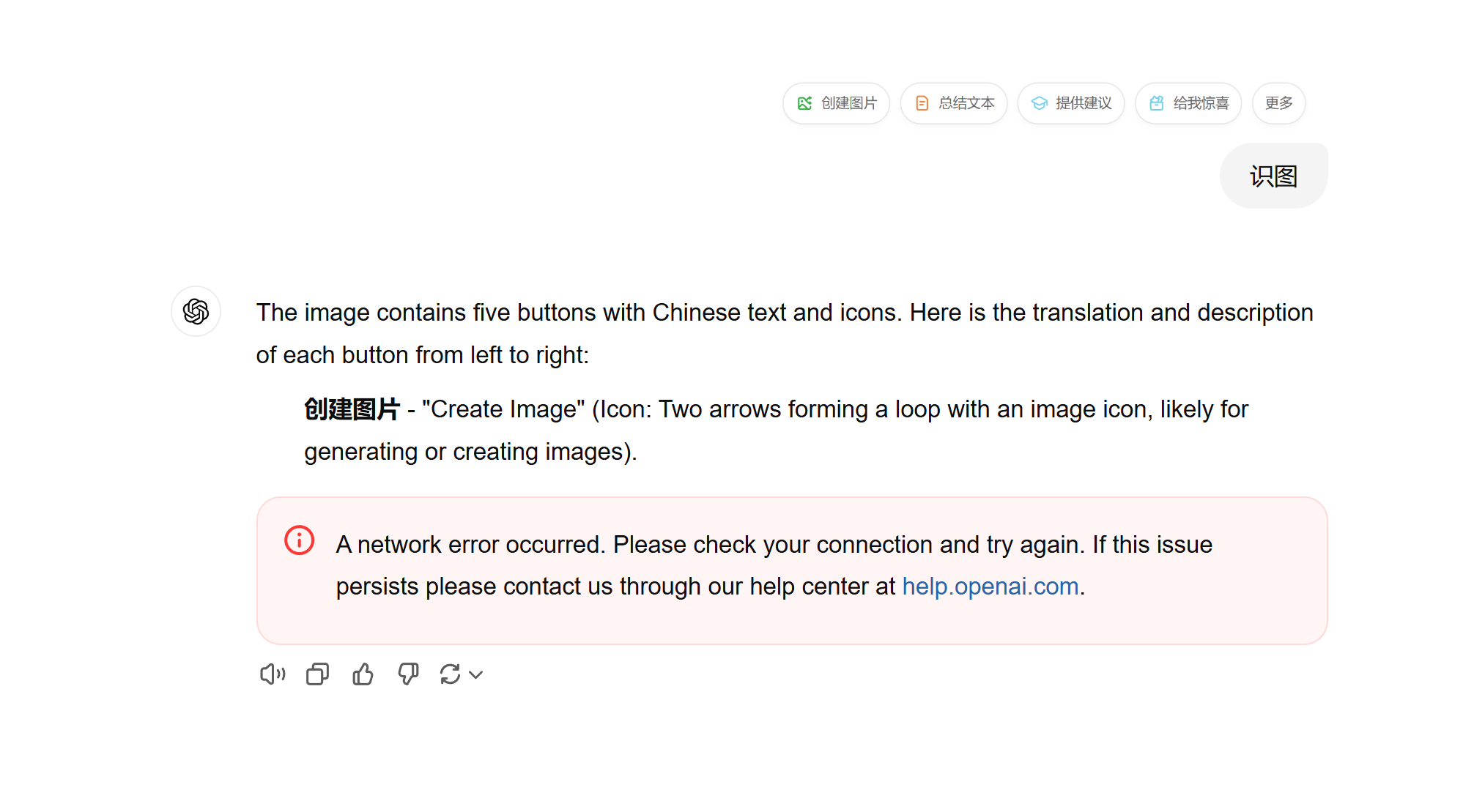
Task: Expand the chevron next to regenerate icon
Action: [476, 674]
